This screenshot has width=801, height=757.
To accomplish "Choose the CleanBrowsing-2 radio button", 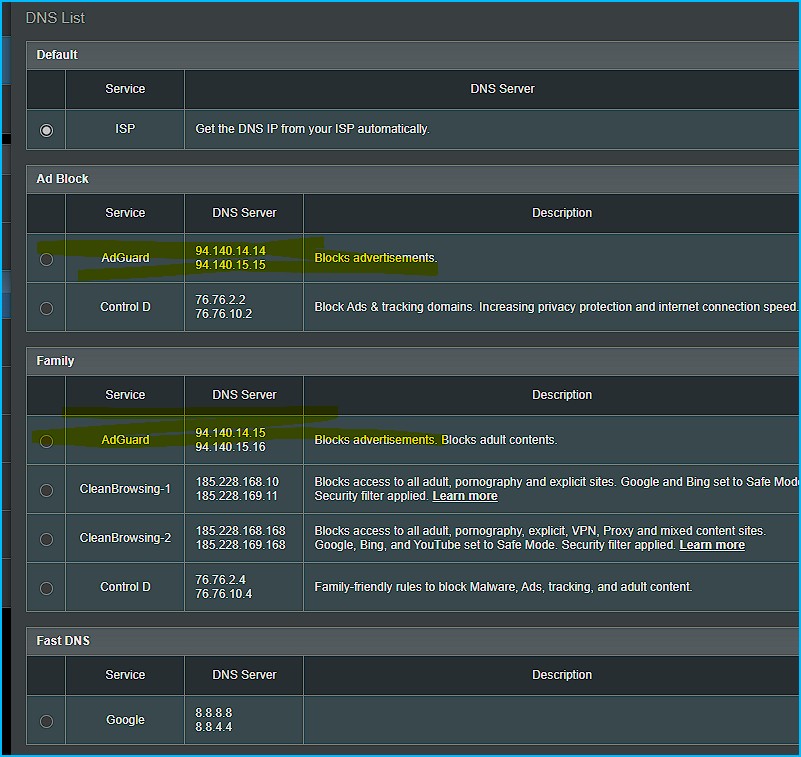I will 46,539.
